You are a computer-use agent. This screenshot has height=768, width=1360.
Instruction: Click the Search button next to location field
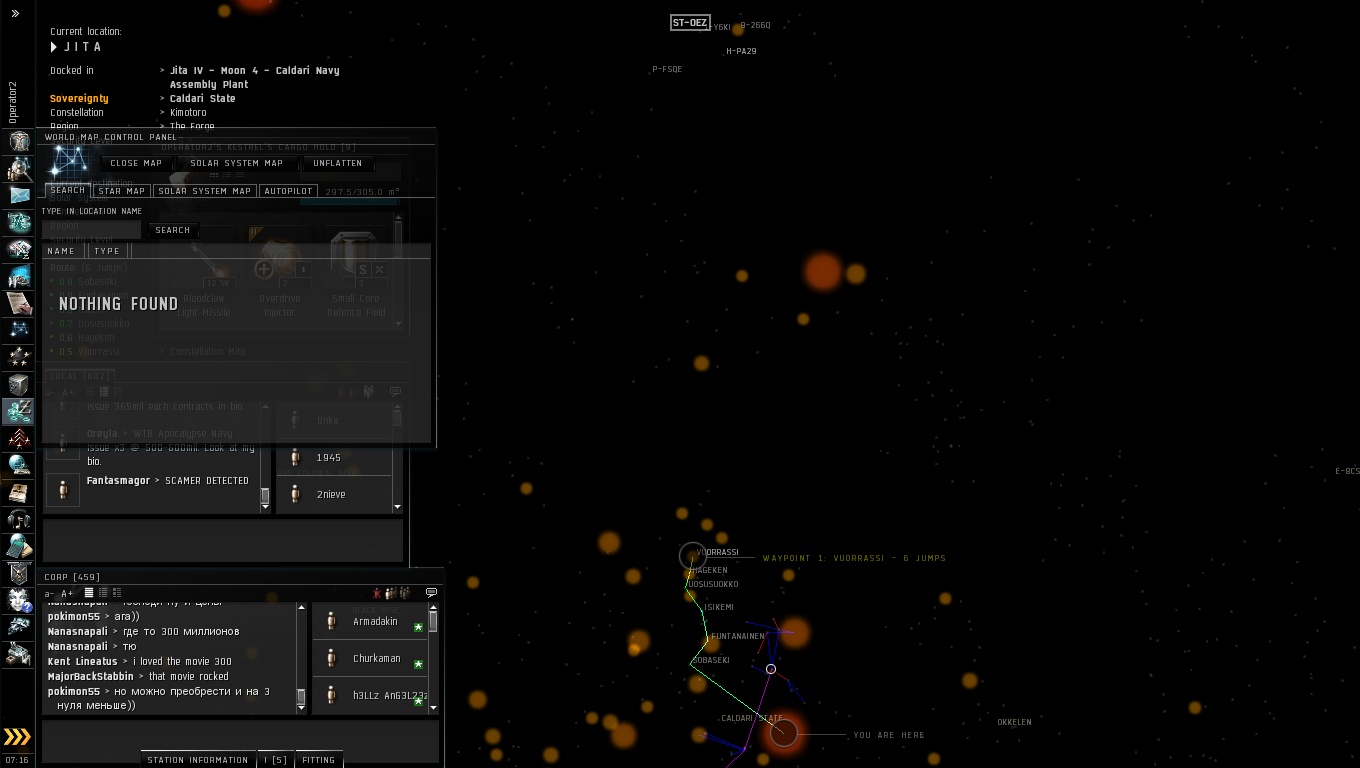tap(173, 230)
